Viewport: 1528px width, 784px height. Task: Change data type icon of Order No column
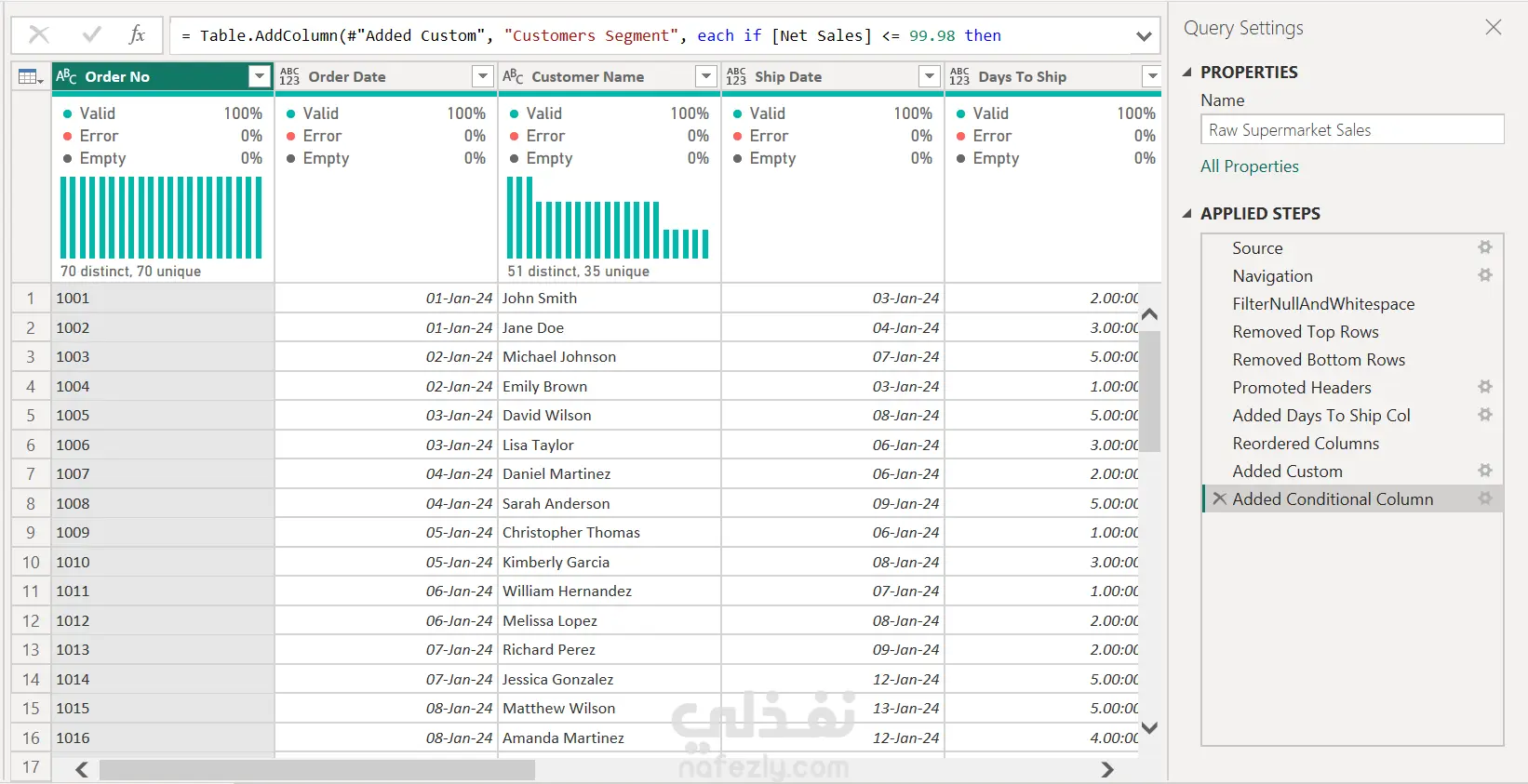[x=66, y=76]
